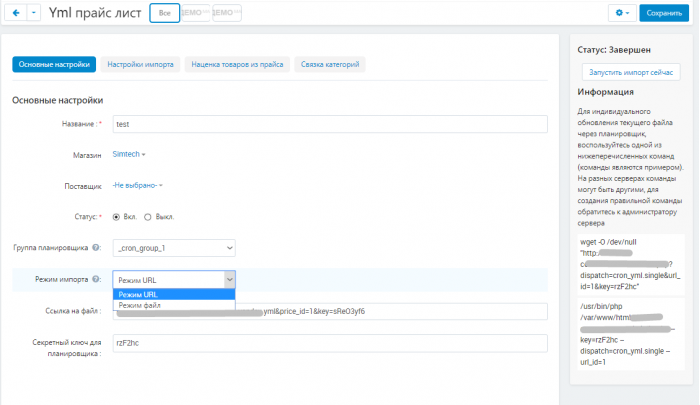Switch to Настройки импорта tab

tap(140, 64)
